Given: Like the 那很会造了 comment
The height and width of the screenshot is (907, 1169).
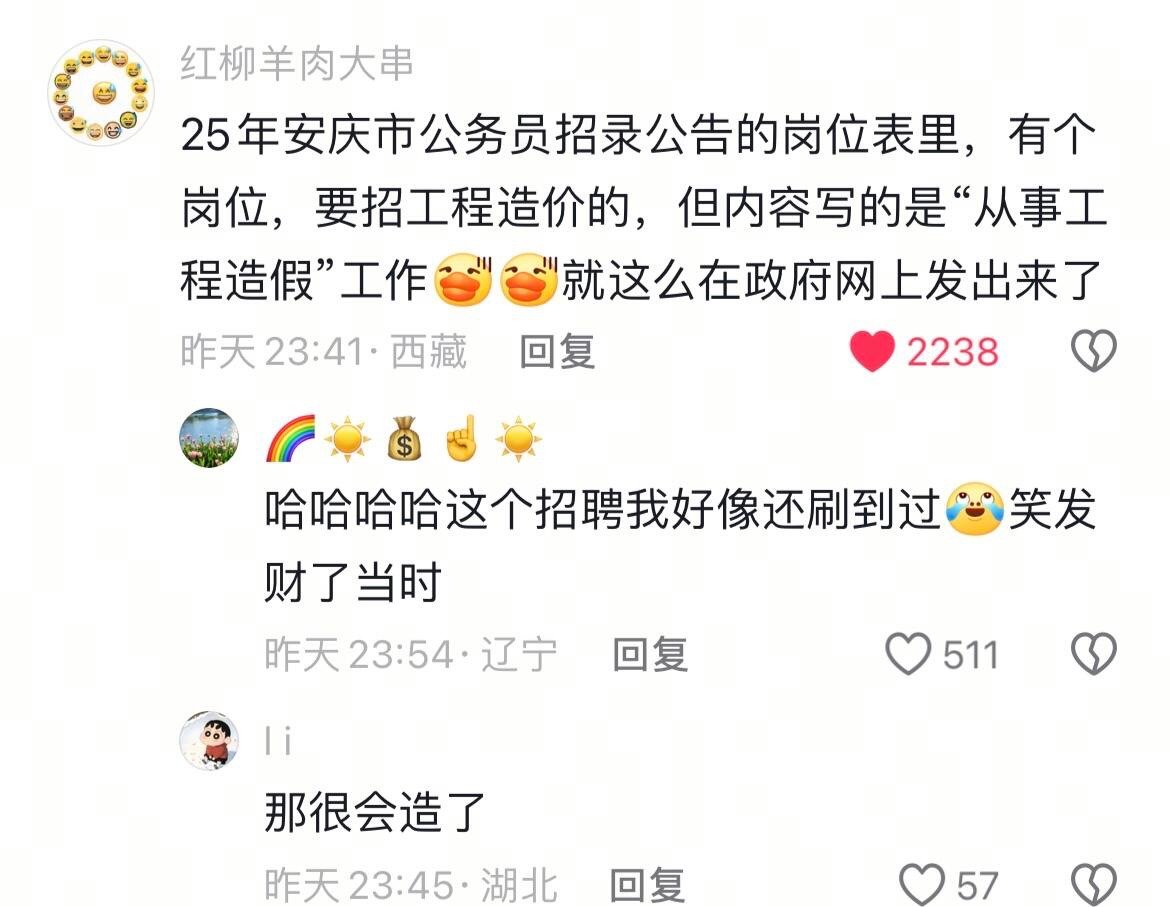Looking at the screenshot, I should pos(921,885).
